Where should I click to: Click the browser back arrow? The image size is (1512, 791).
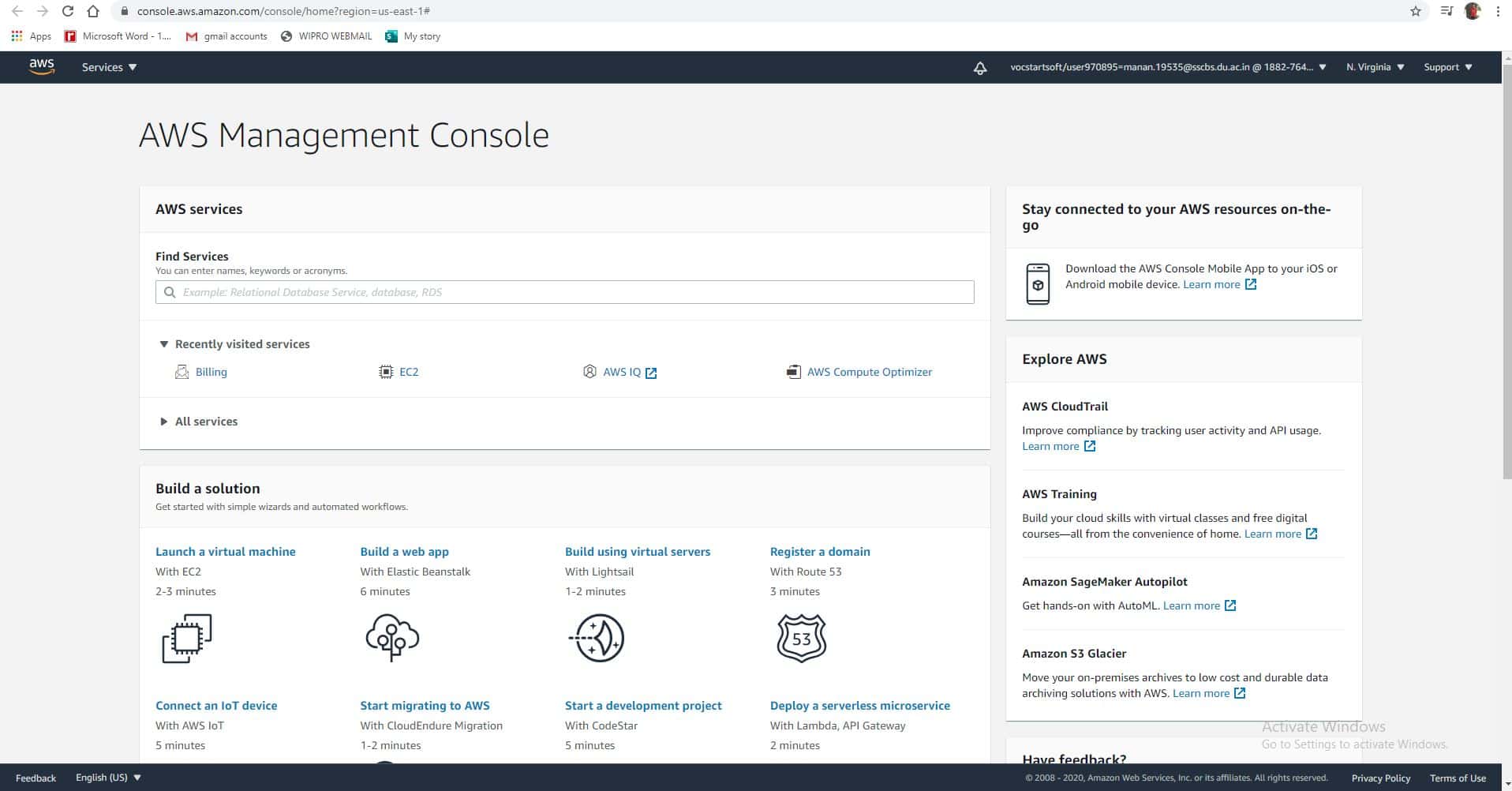(x=17, y=11)
